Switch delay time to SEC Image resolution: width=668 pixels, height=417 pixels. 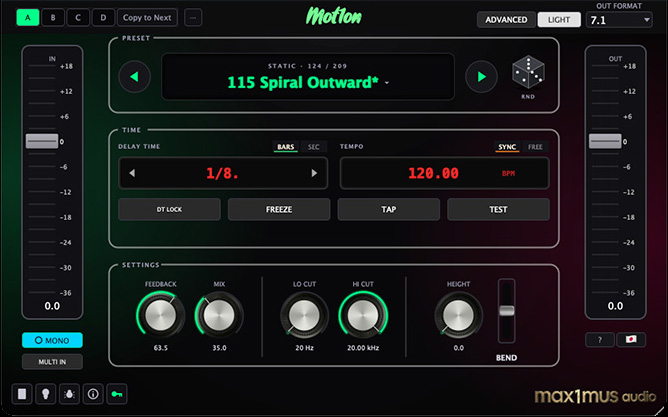coord(314,147)
